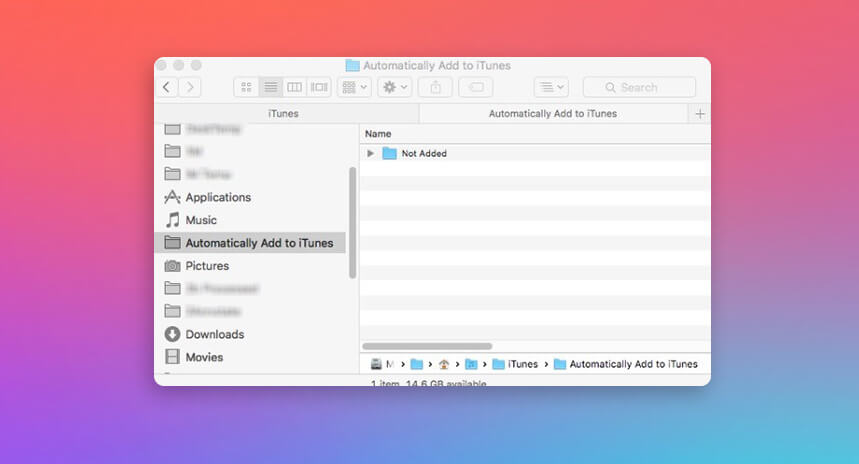Click the close window button

pyautogui.click(x=162, y=66)
